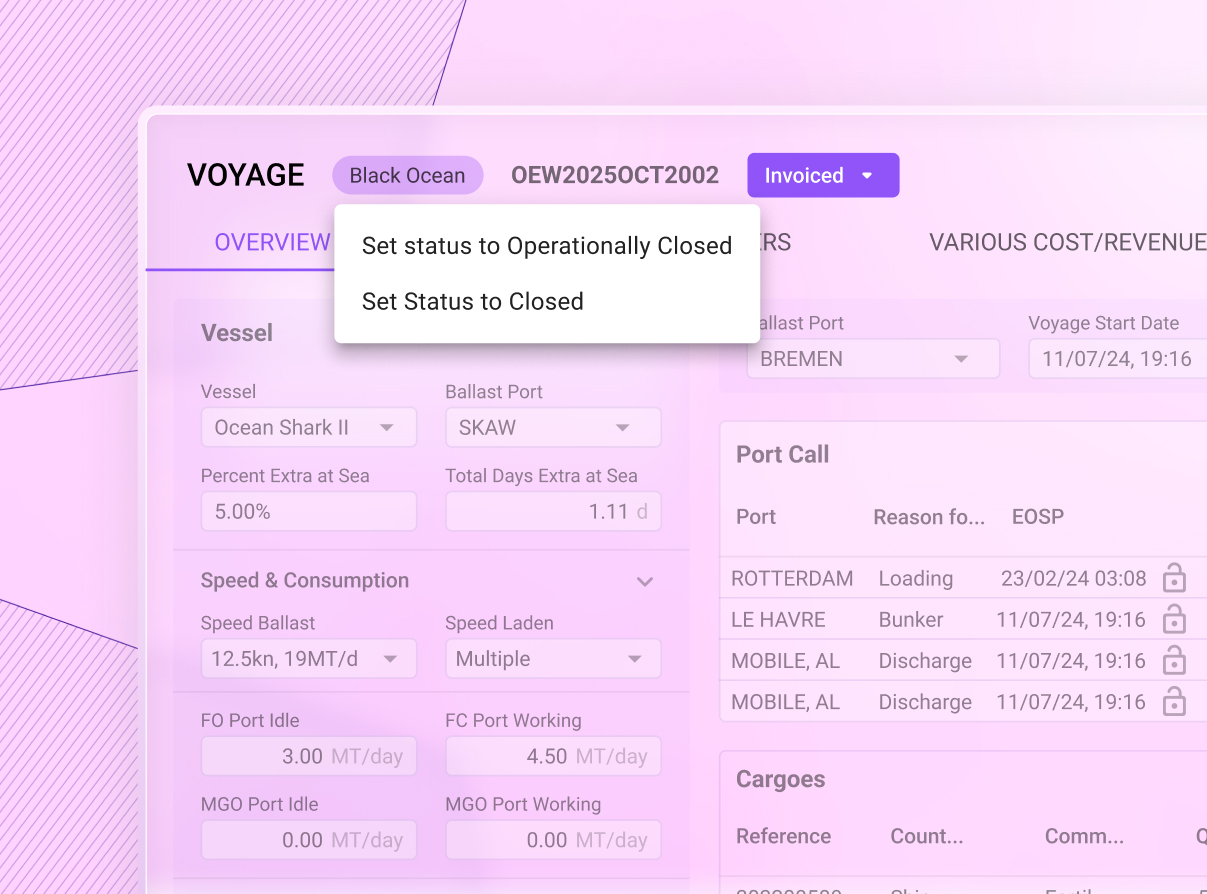The width and height of the screenshot is (1207, 894).
Task: Choose Set status to Operationally Closed
Action: point(547,246)
